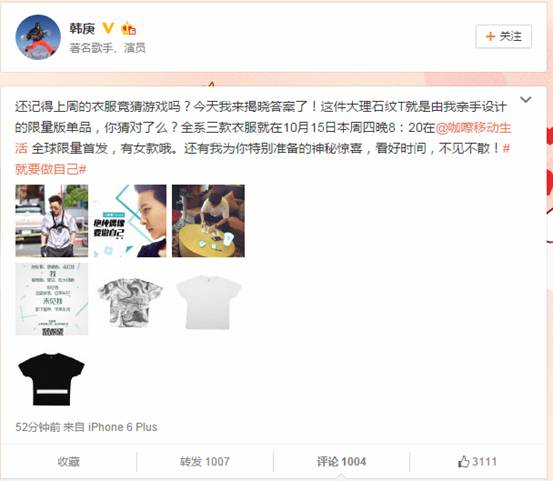Open the 转发 1007 repost tab
Image resolution: width=553 pixels, height=481 pixels.
[x=205, y=462]
